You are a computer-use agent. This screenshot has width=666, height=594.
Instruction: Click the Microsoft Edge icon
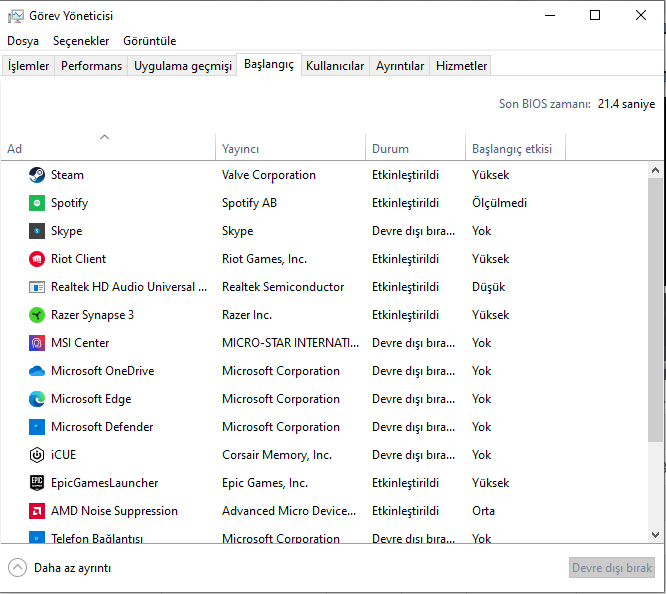point(37,399)
